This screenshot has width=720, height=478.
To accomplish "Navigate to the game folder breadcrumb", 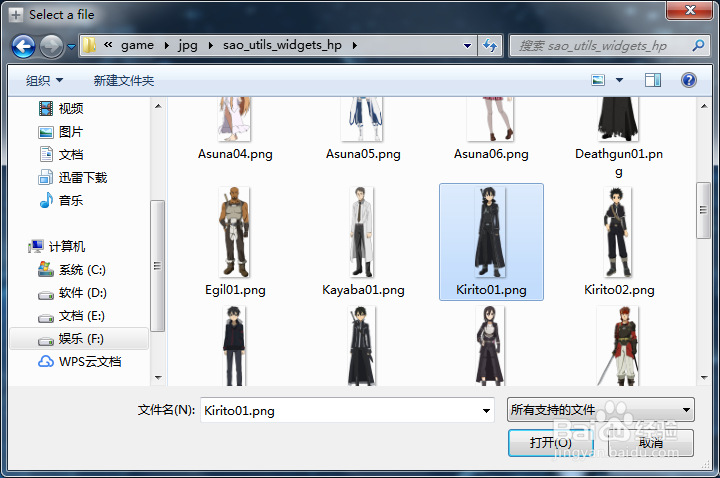I will [x=137, y=45].
